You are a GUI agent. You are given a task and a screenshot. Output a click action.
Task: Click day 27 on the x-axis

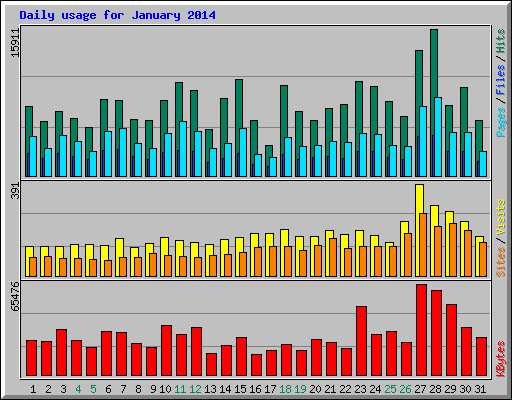pyautogui.click(x=420, y=389)
